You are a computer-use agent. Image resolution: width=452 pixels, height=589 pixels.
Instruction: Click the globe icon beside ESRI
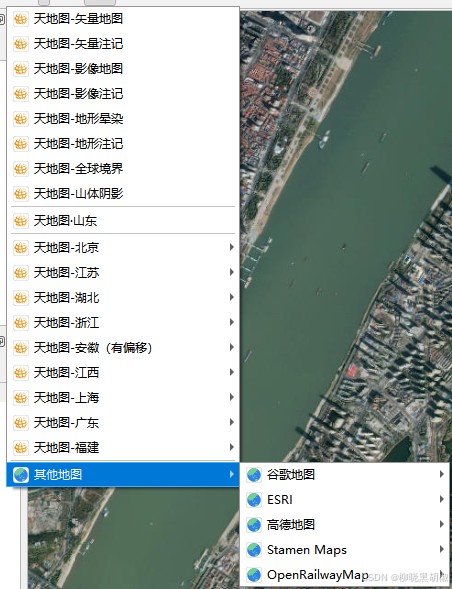[x=254, y=500]
